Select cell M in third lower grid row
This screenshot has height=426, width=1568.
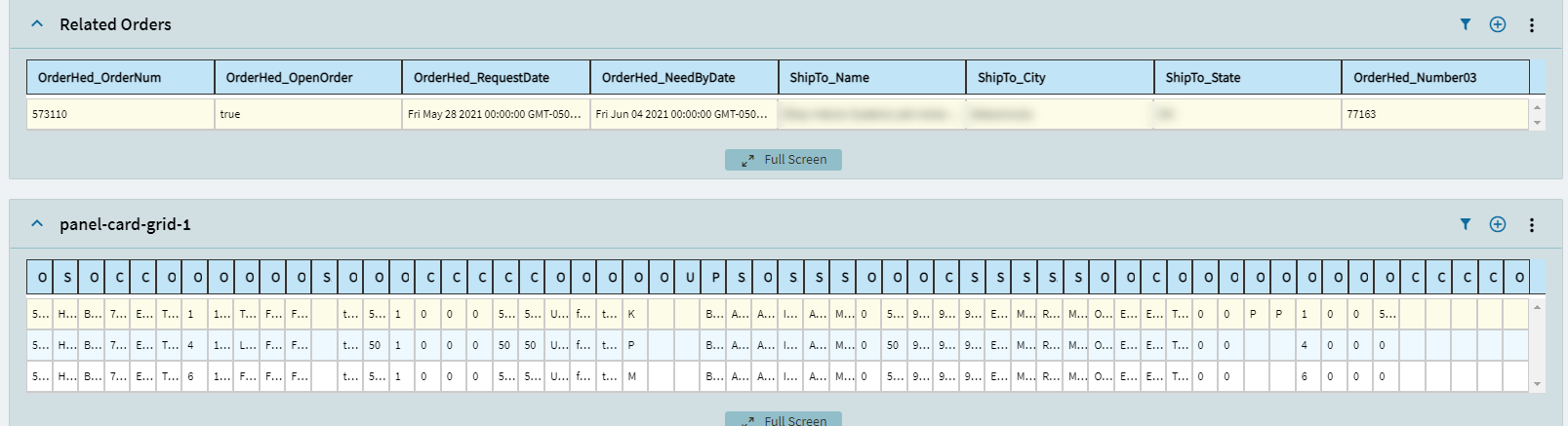pyautogui.click(x=635, y=376)
